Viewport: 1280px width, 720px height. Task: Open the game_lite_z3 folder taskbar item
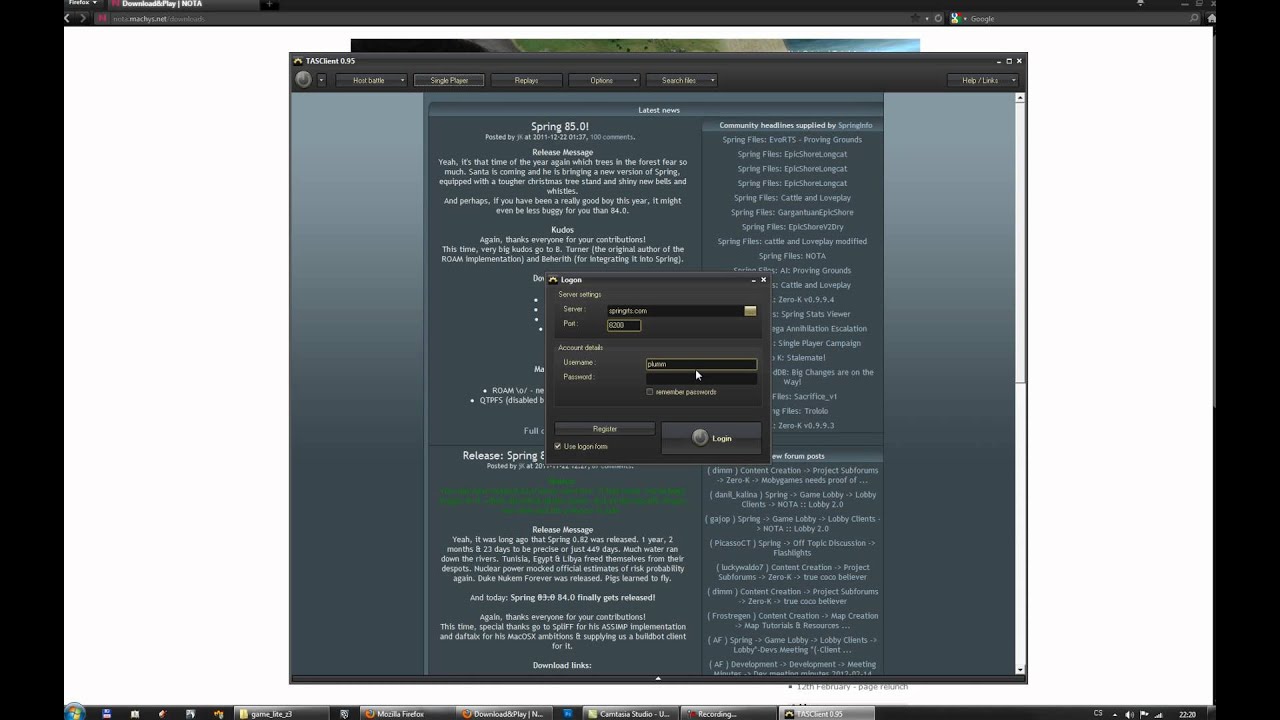[x=284, y=714]
